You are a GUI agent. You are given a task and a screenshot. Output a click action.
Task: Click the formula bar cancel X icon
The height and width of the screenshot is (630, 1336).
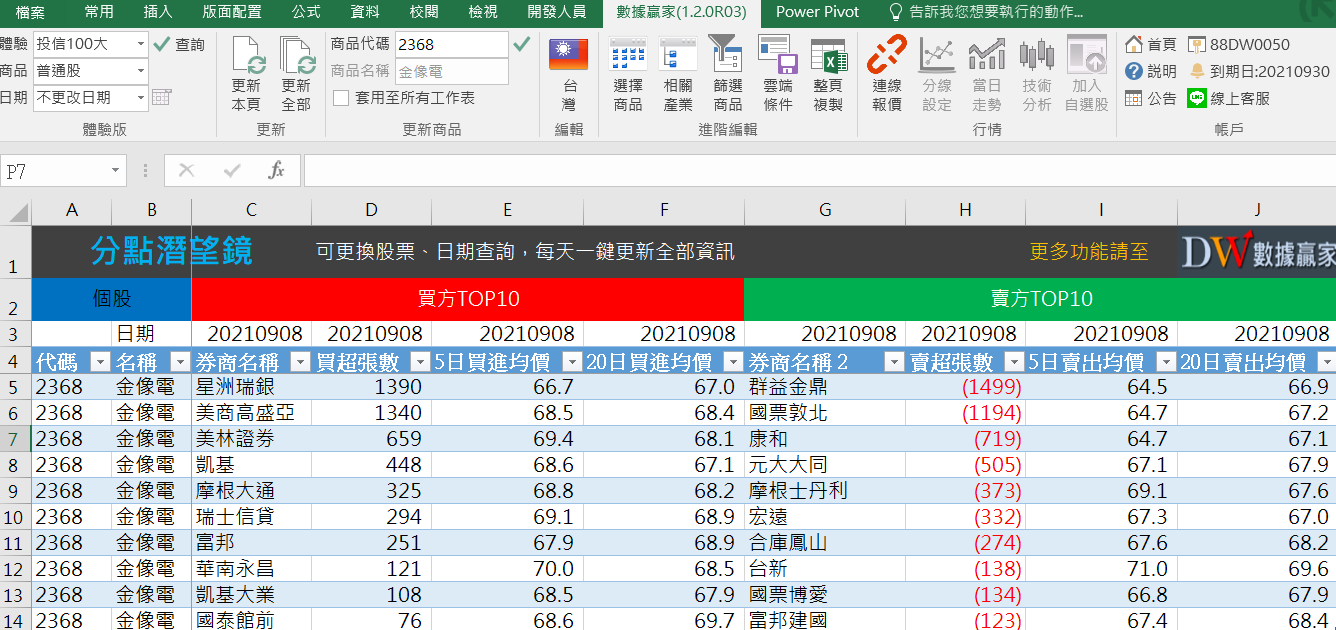click(186, 171)
